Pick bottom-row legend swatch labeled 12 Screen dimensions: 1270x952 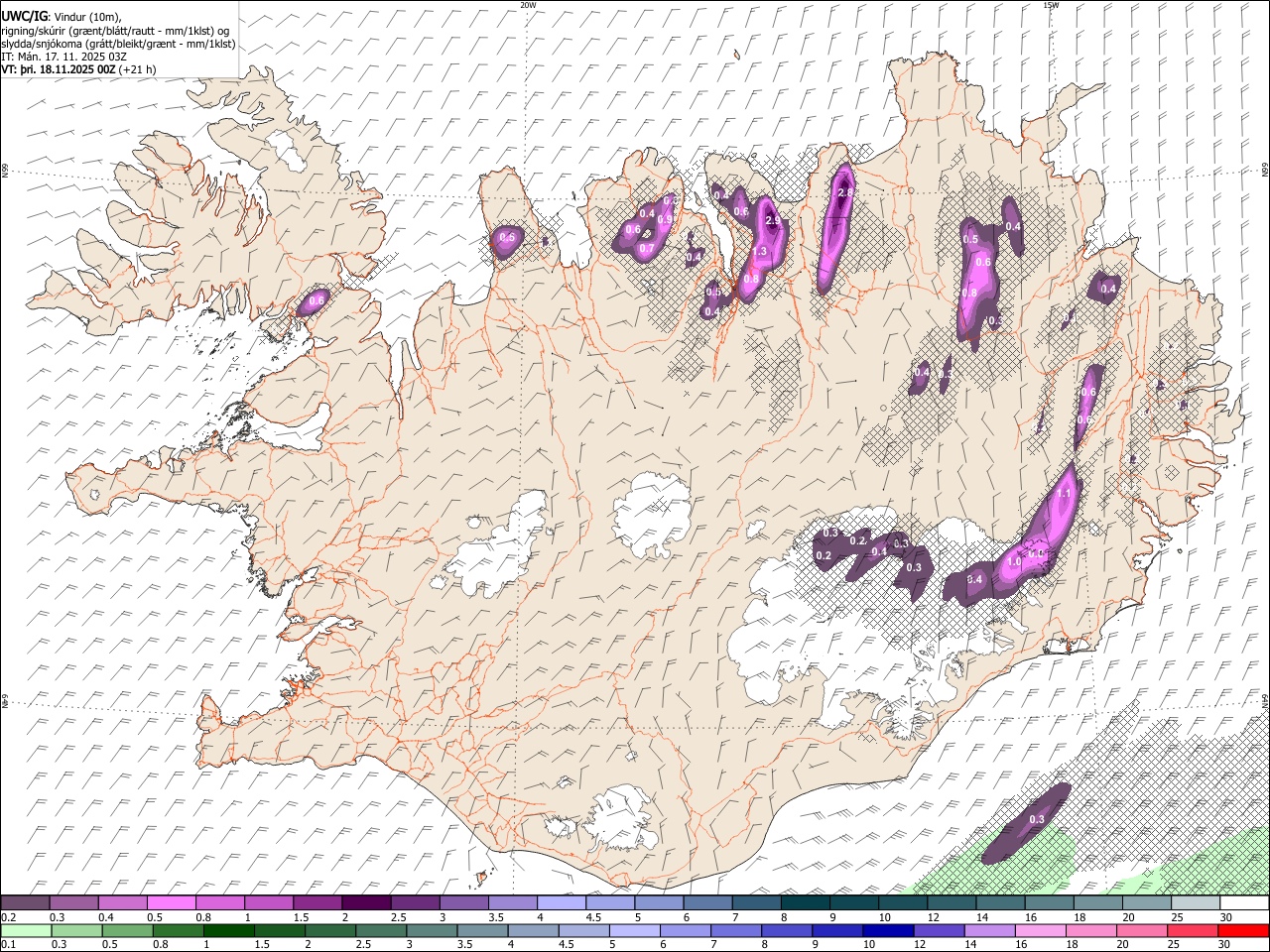coord(937,930)
